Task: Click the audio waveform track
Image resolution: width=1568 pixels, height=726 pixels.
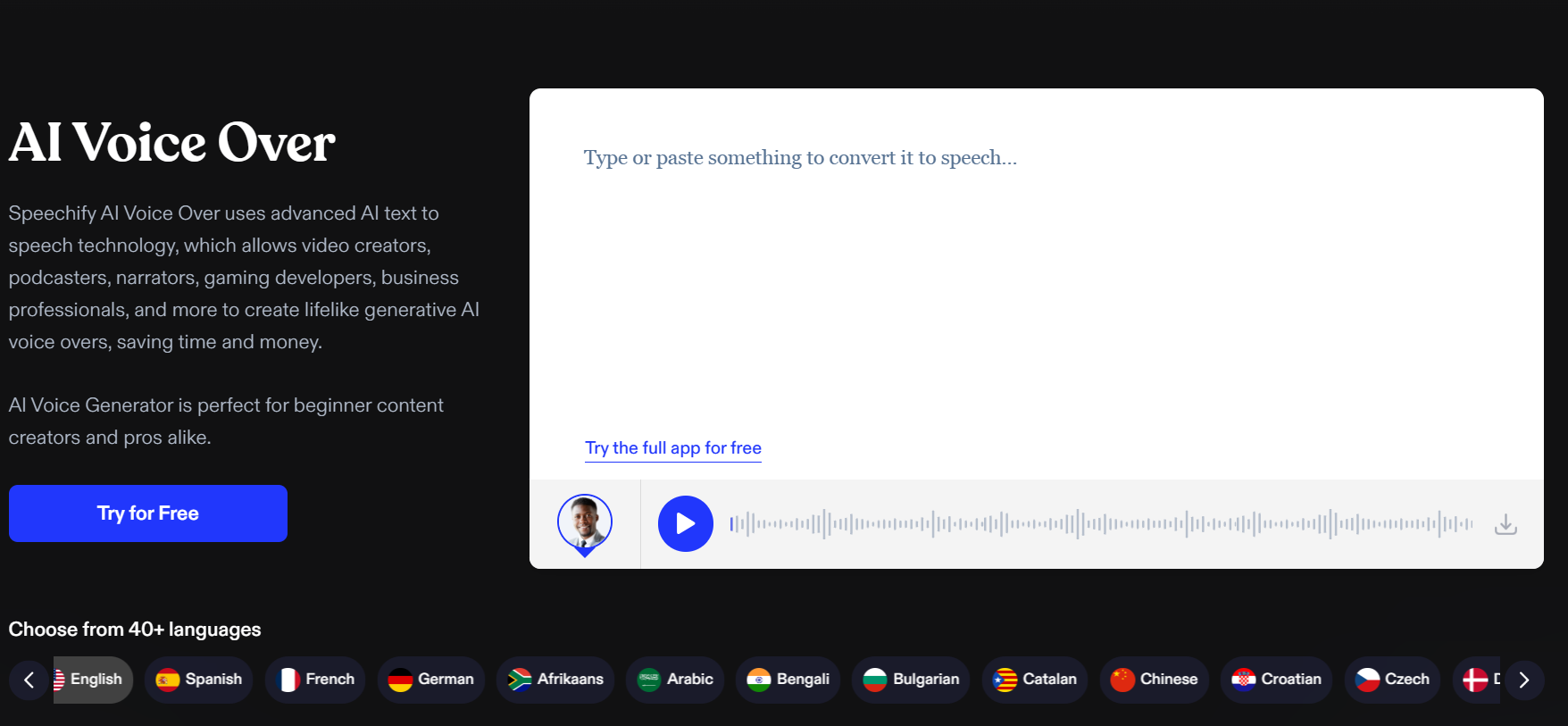Action: [x=1100, y=524]
